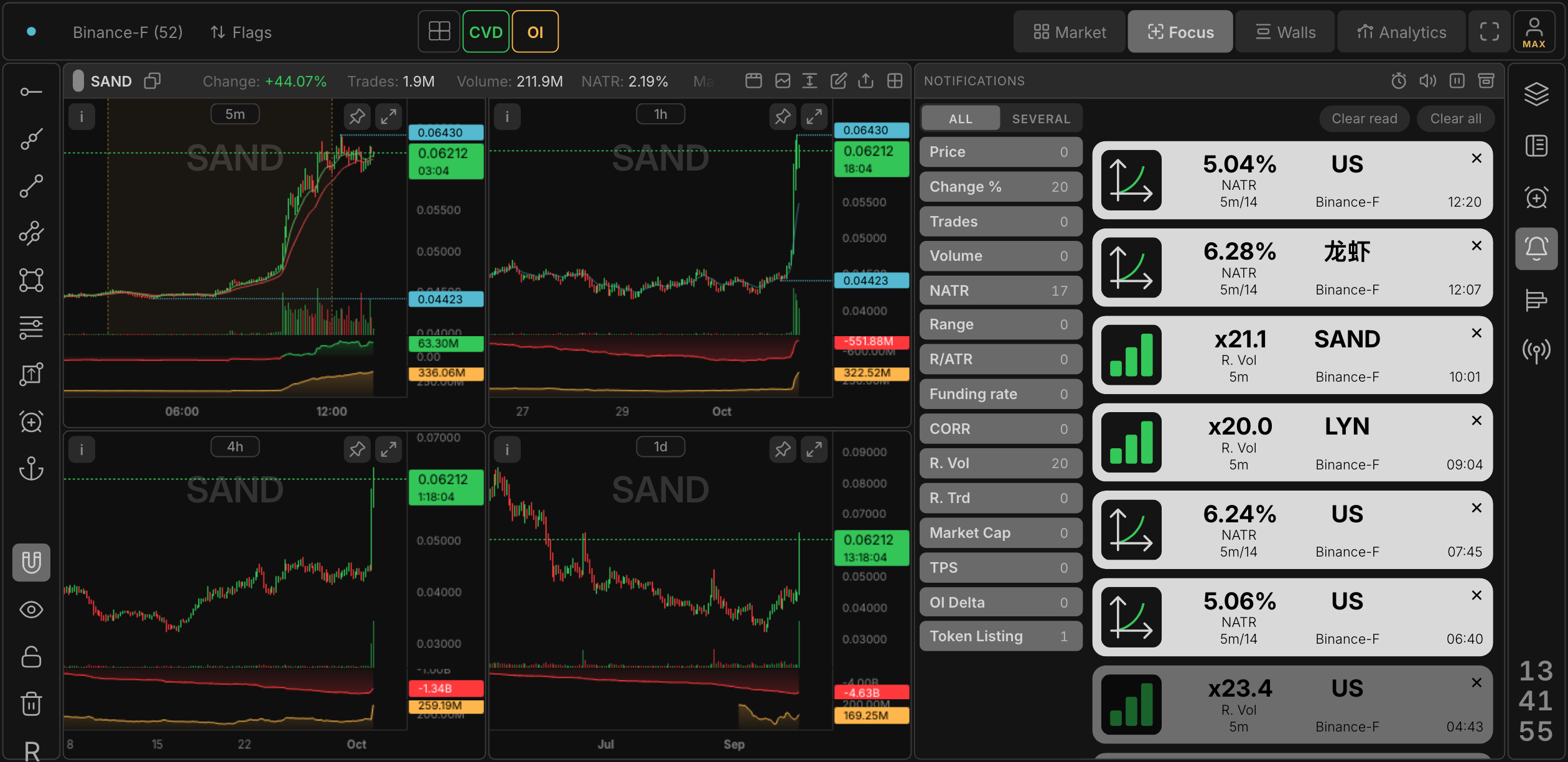Delete drawings with trash icon
Screen dimensions: 1568x762
click(x=31, y=704)
